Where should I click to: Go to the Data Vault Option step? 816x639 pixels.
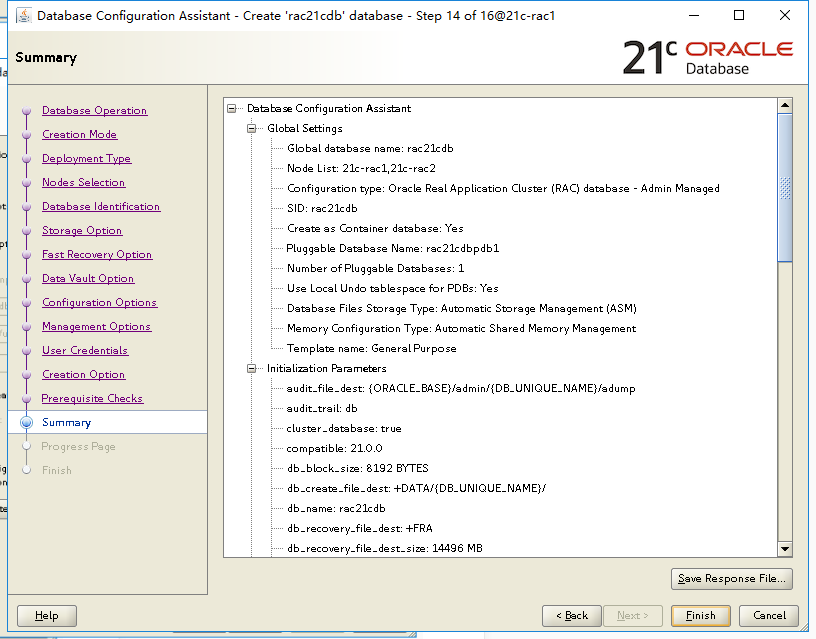coord(88,278)
